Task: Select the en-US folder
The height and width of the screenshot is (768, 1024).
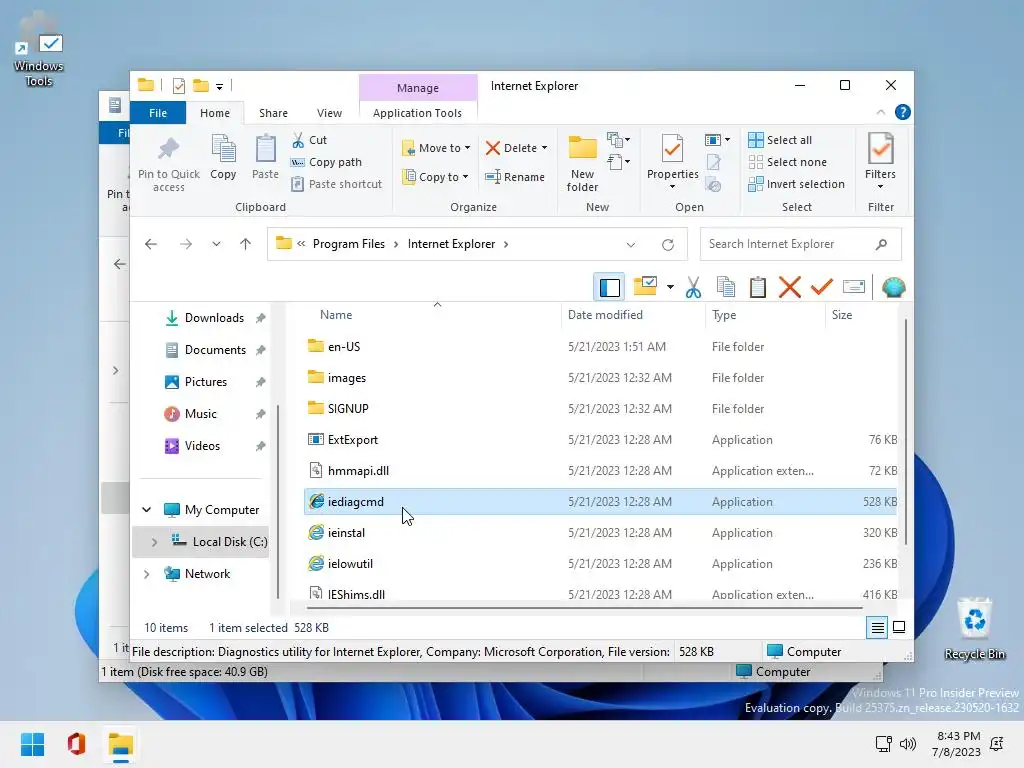Action: coord(600,347)
